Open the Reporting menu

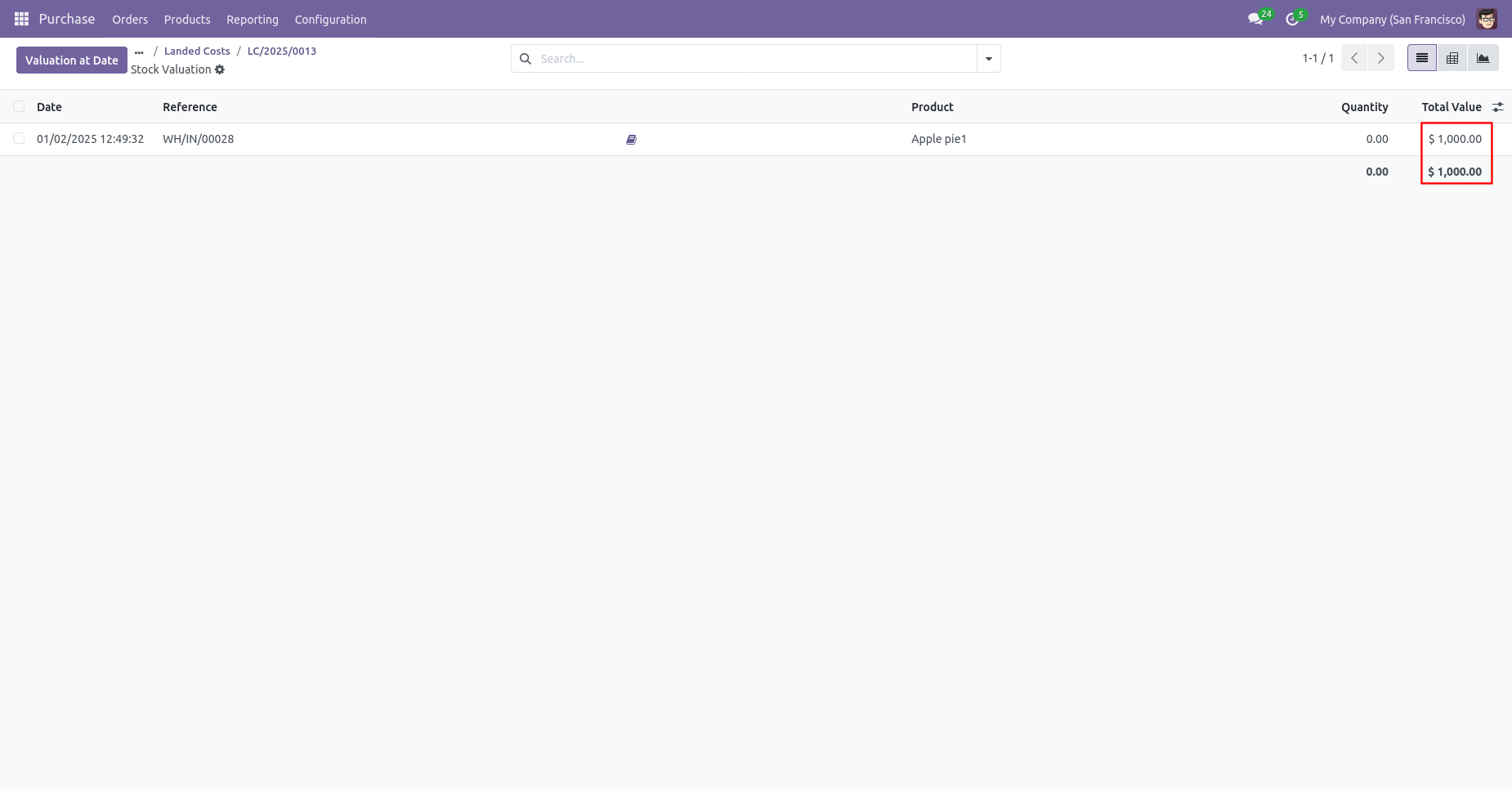[x=253, y=19]
